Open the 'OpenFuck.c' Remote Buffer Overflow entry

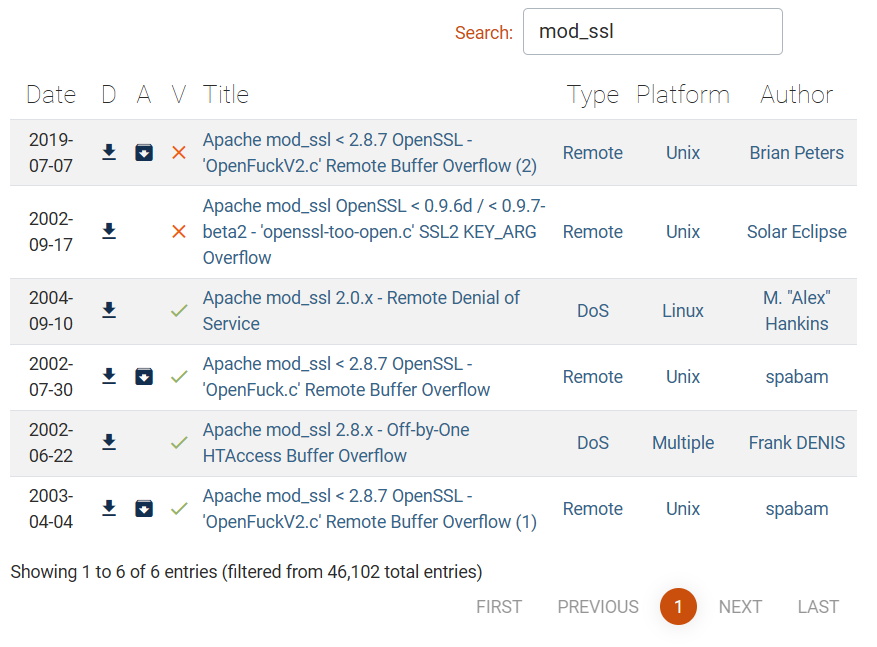pos(346,376)
